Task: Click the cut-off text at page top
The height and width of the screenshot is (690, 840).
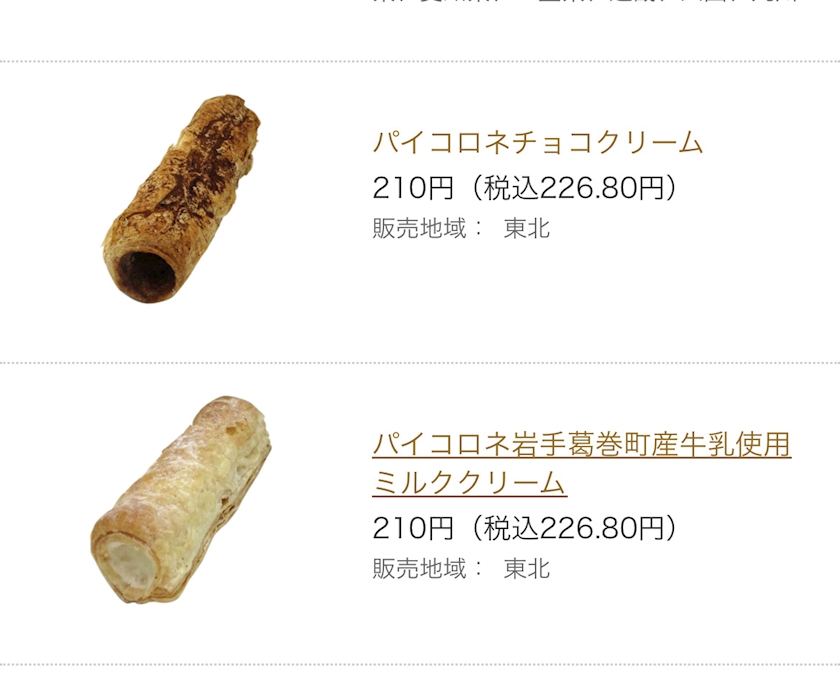Action: 585,4
